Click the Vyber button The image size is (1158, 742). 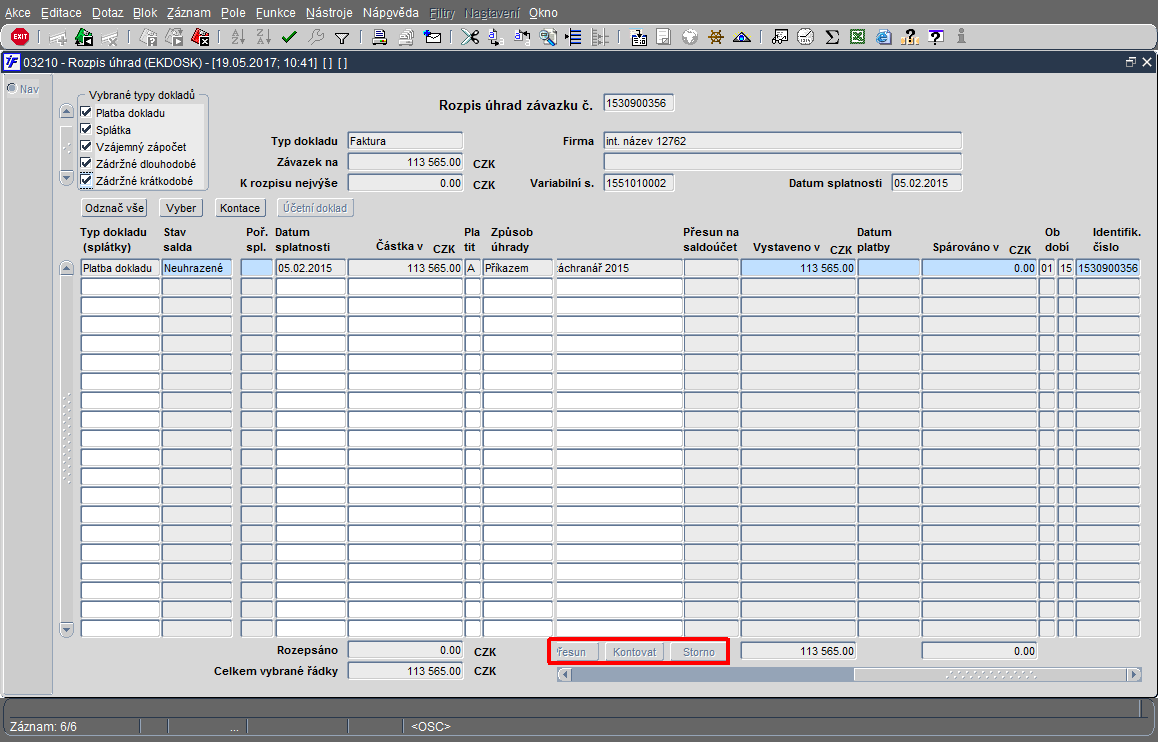[181, 208]
